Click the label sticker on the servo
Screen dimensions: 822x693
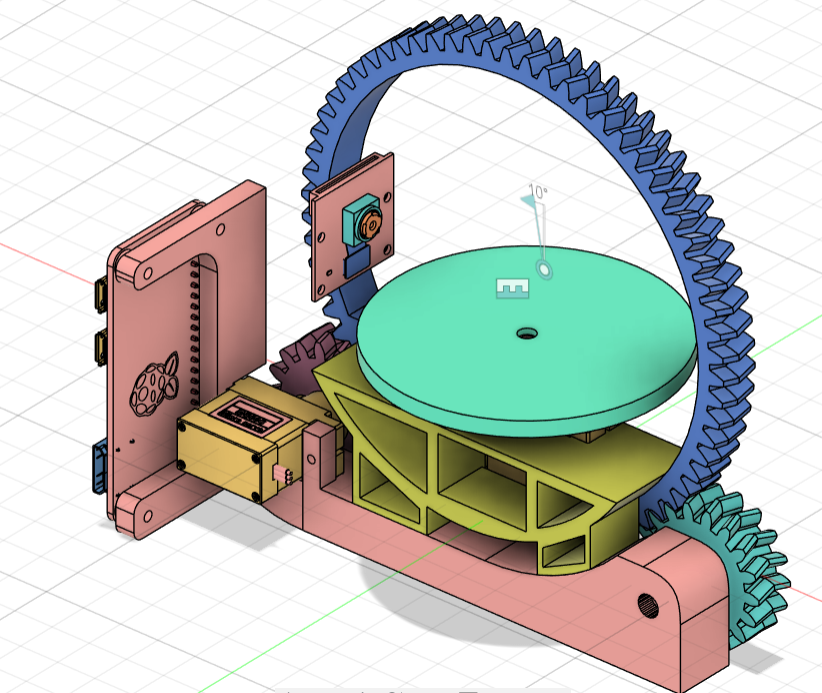[246, 415]
